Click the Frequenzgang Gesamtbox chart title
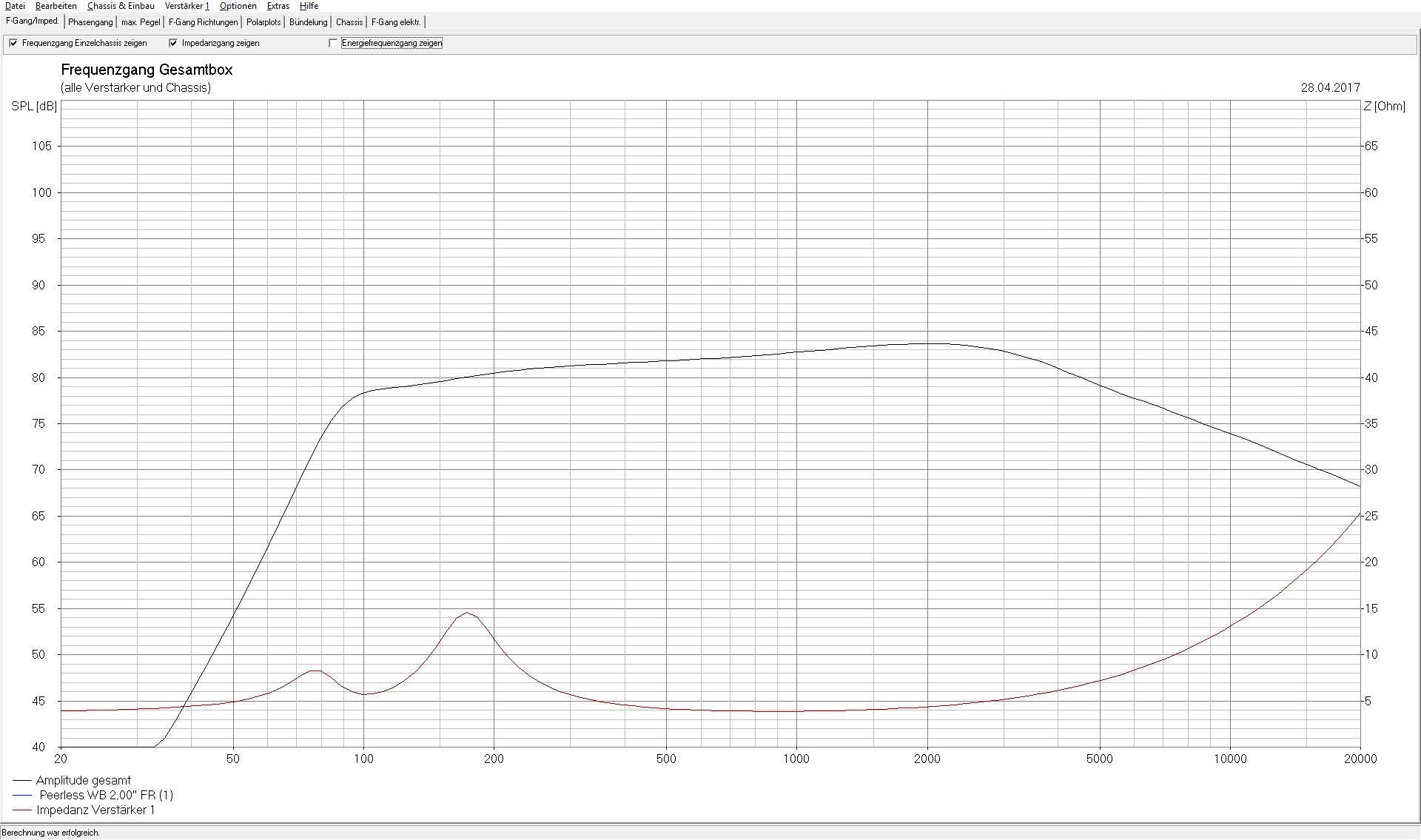 [x=147, y=70]
